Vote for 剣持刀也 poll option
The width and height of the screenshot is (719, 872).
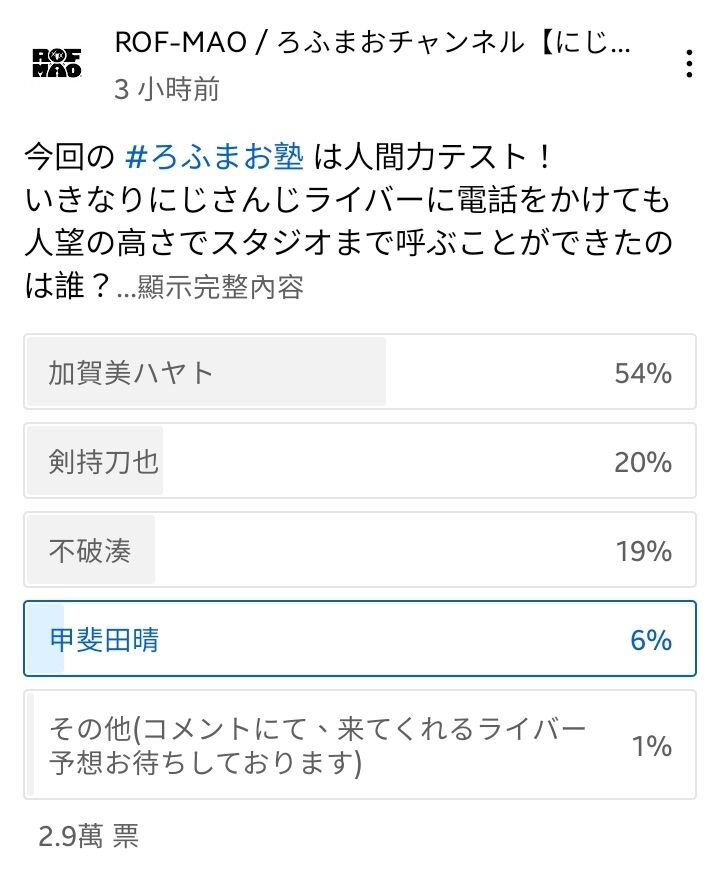(x=360, y=460)
